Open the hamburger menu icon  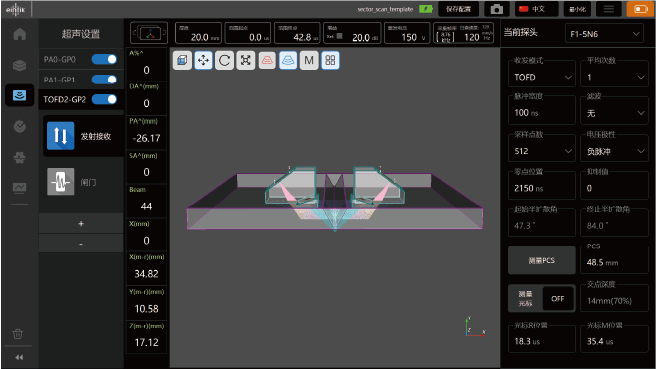coord(609,9)
